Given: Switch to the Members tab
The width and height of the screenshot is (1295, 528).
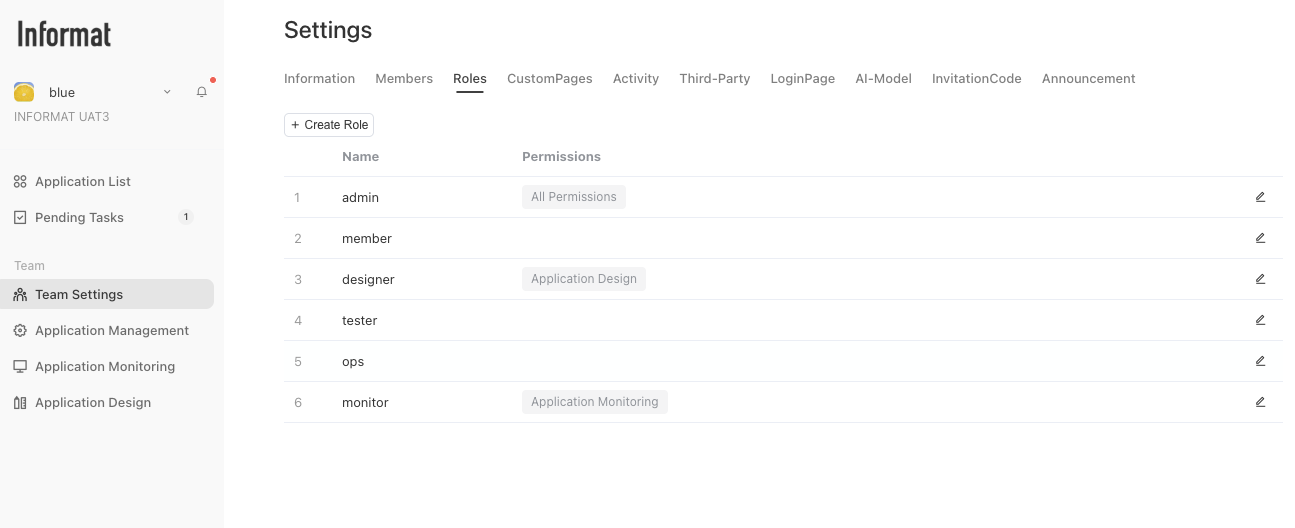Looking at the screenshot, I should coord(404,79).
